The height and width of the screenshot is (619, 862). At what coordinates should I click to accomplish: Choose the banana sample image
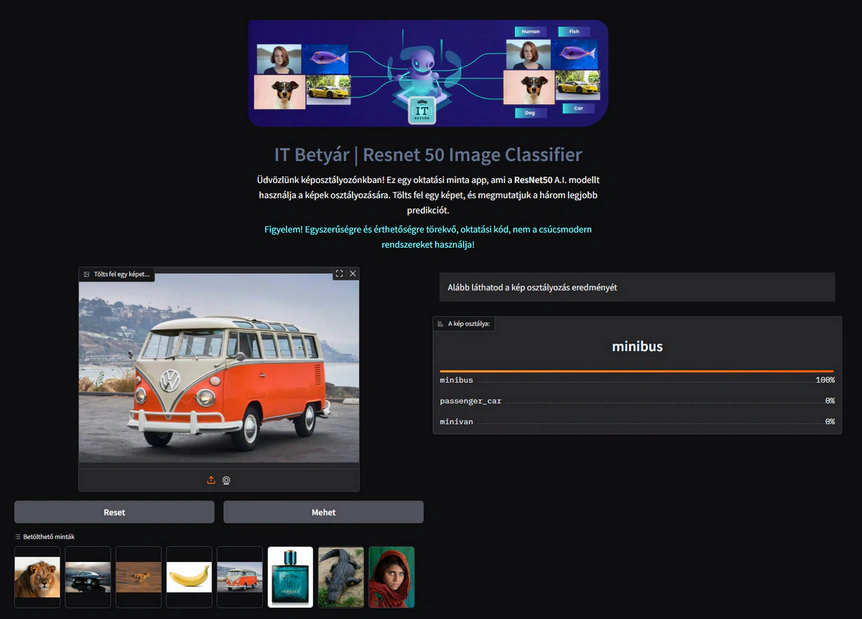(189, 577)
